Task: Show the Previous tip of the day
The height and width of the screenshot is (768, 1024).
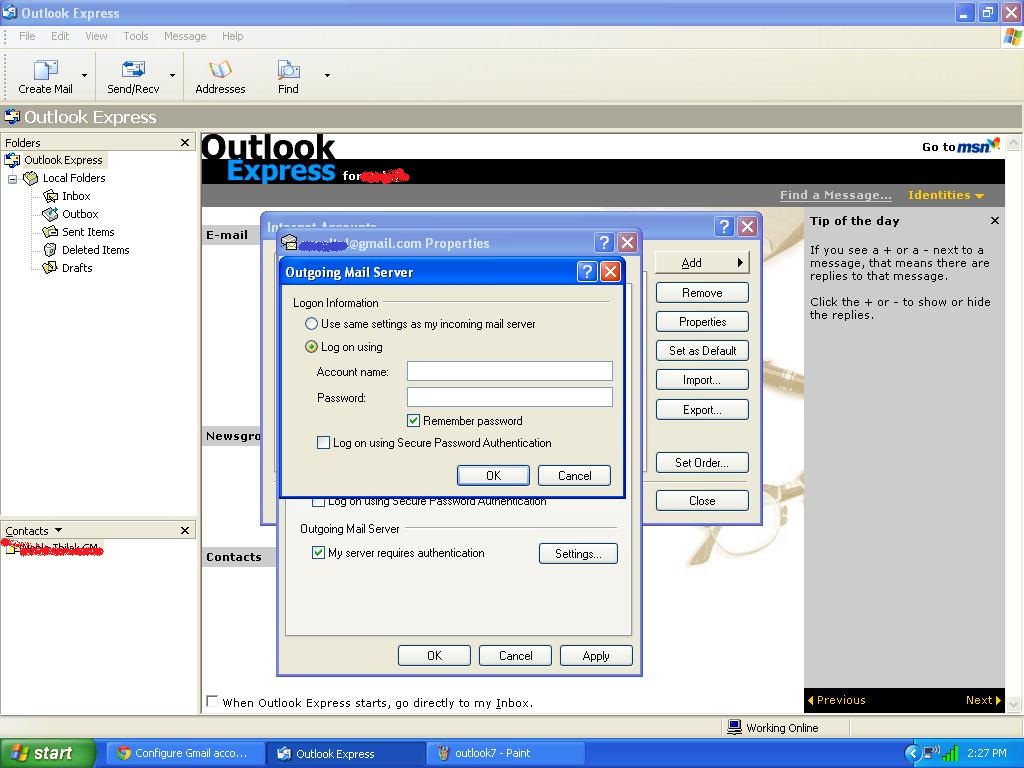Action: coord(837,700)
